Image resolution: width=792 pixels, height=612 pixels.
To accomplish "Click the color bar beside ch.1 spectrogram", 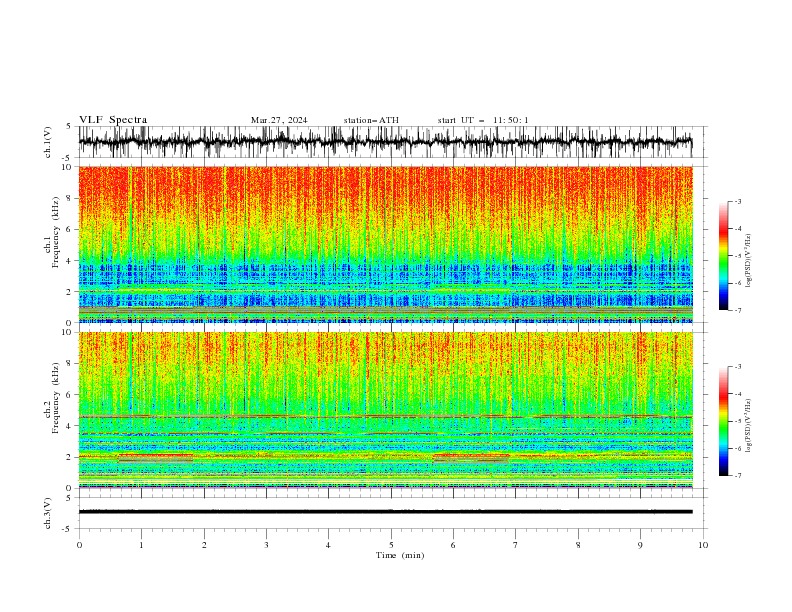I will (x=723, y=256).
